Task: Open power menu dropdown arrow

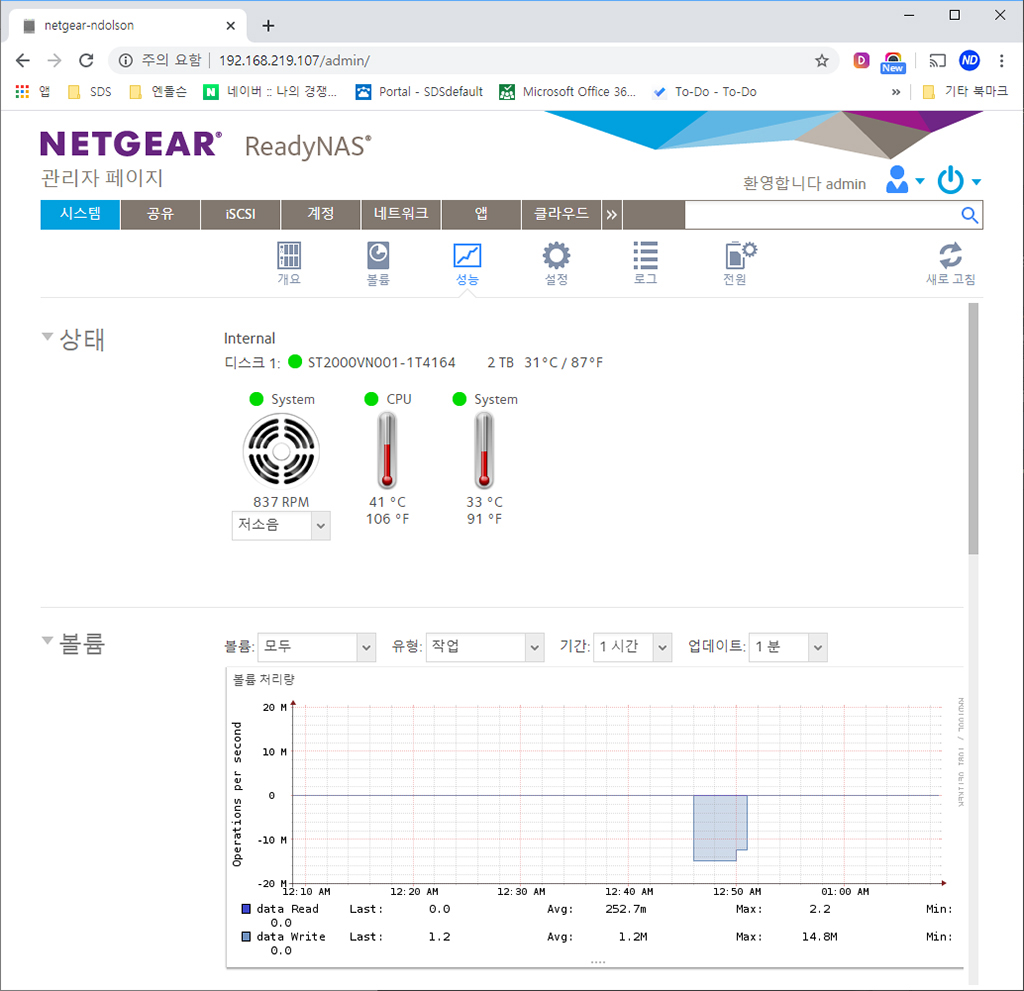Action: (x=976, y=182)
